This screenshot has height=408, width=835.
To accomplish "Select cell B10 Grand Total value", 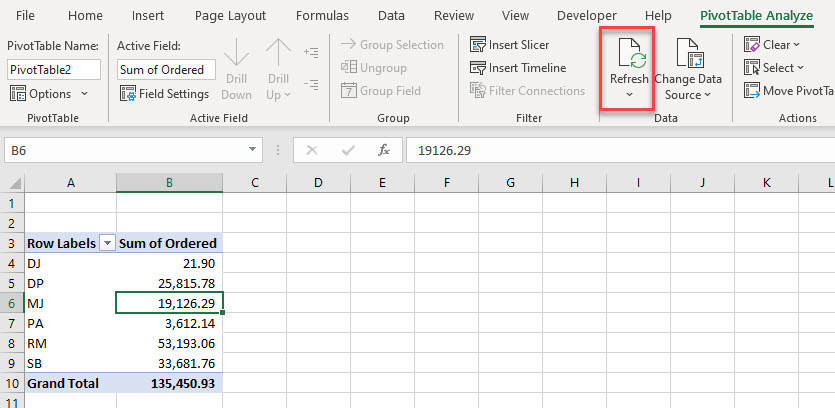I will pos(169,383).
